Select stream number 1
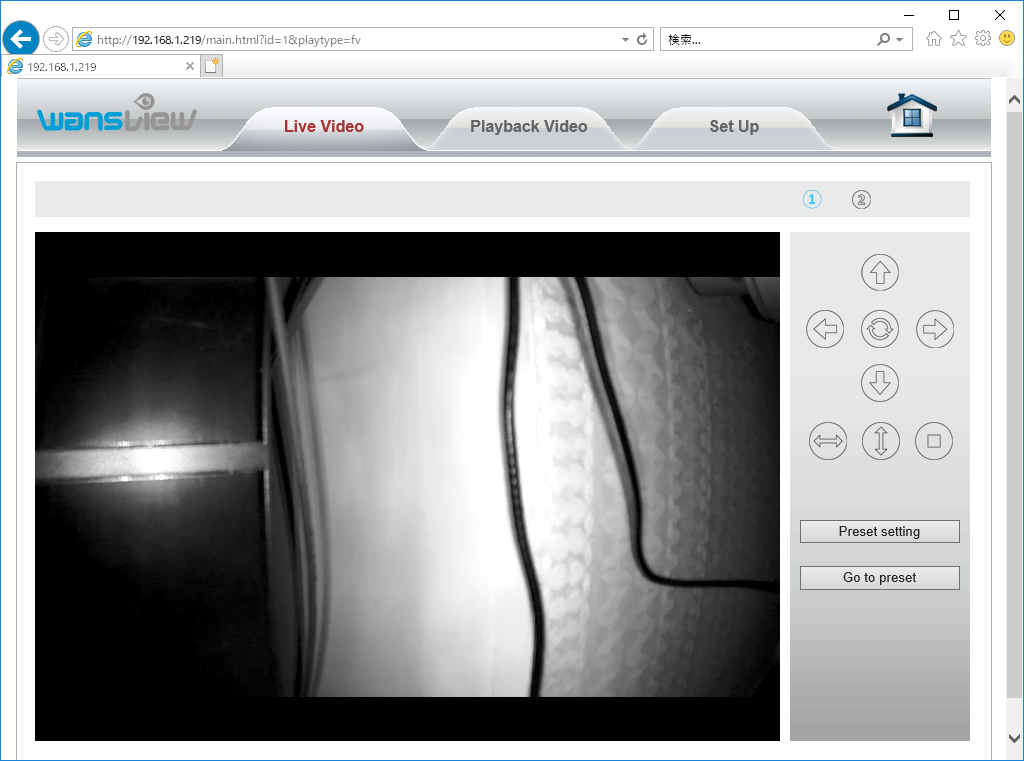 click(812, 199)
